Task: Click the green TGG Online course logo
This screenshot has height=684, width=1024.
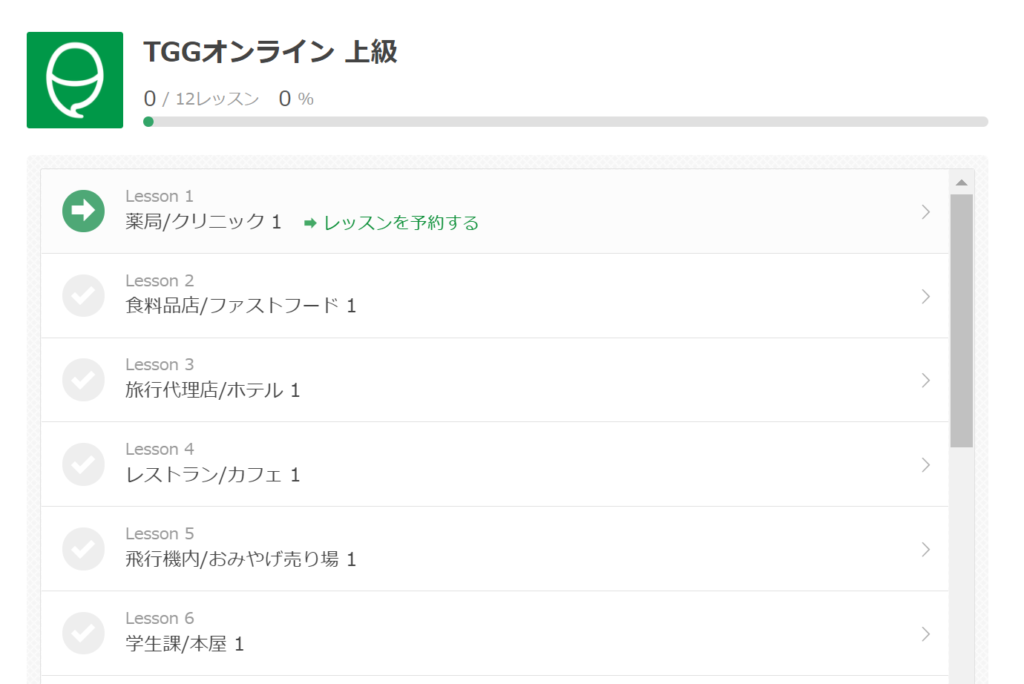Action: pos(74,80)
